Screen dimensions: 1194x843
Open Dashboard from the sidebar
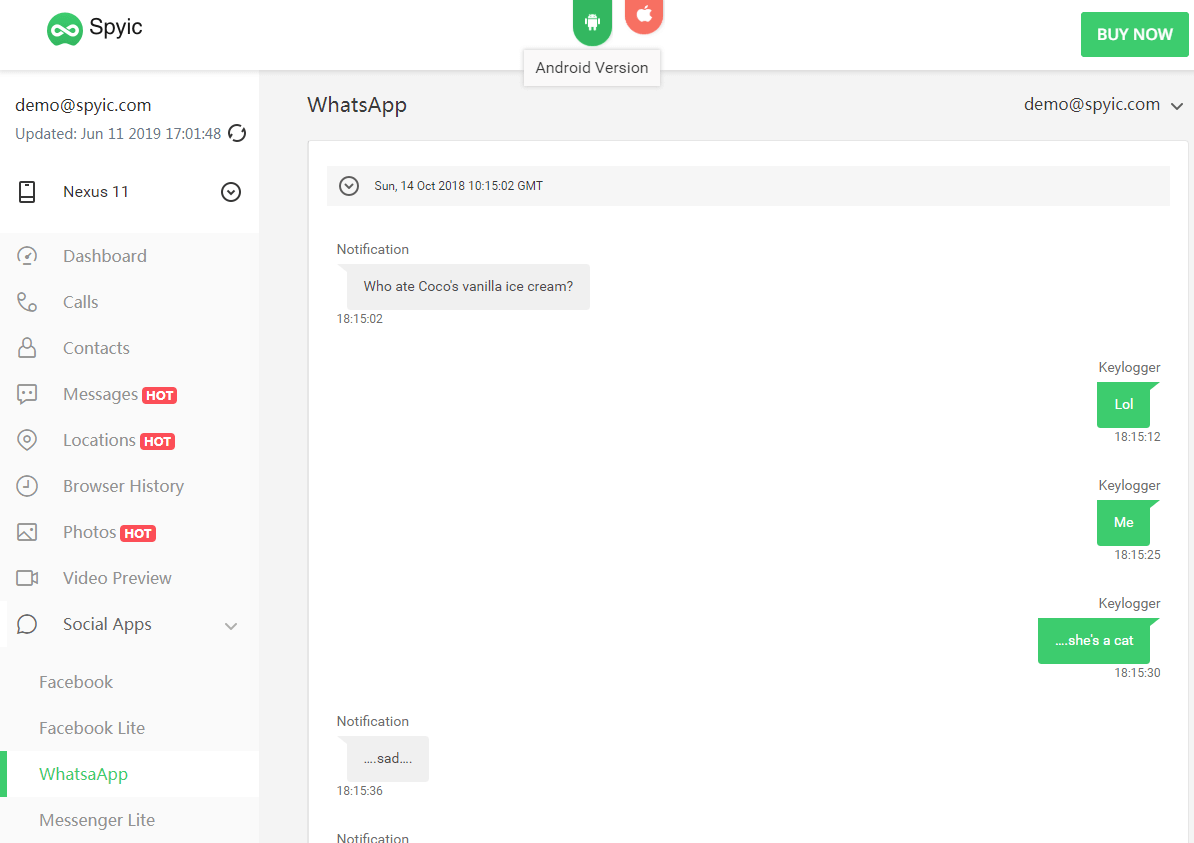click(104, 256)
